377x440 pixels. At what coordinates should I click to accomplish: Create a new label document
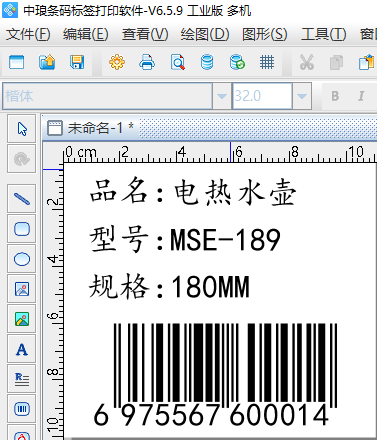click(16, 62)
